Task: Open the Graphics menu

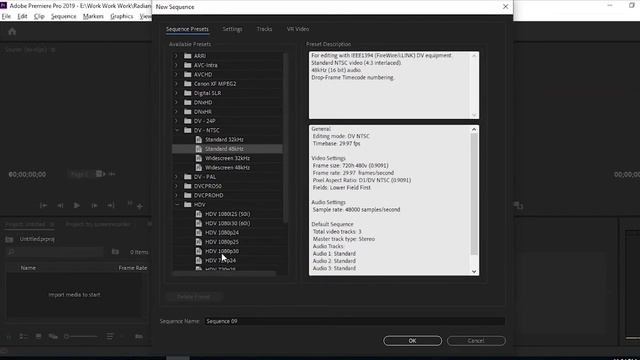Action: click(122, 16)
